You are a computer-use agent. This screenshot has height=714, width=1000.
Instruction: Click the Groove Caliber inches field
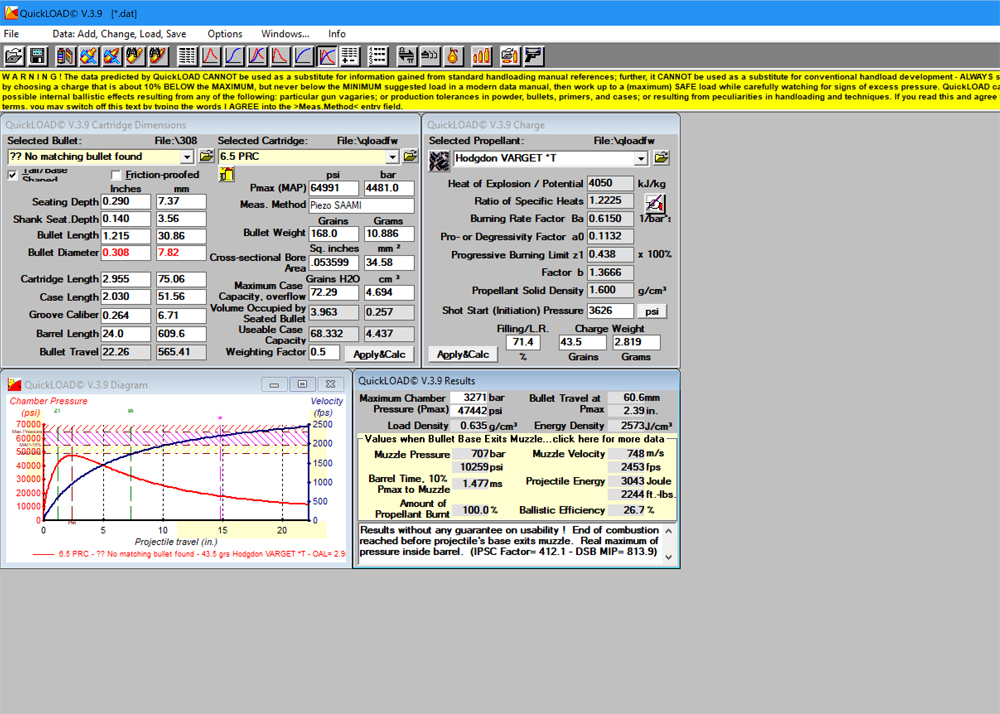tap(126, 316)
